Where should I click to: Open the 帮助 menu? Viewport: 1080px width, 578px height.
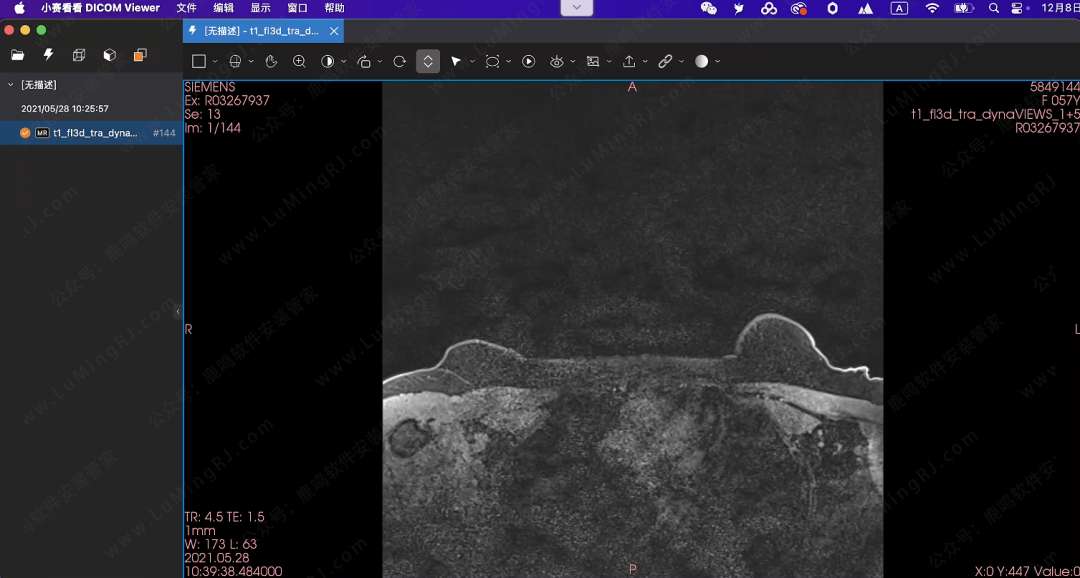click(334, 8)
